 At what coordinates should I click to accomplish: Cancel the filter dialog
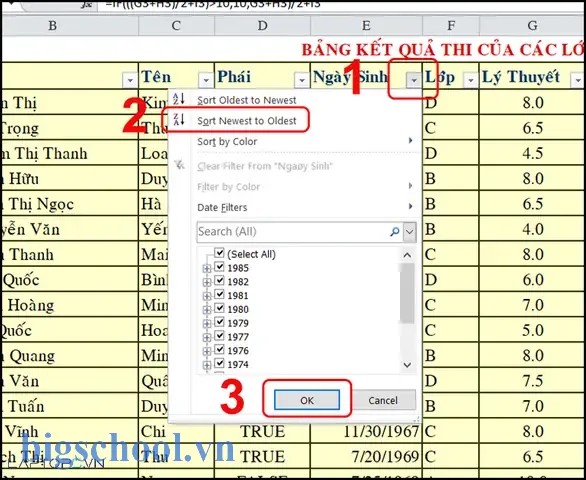[383, 400]
